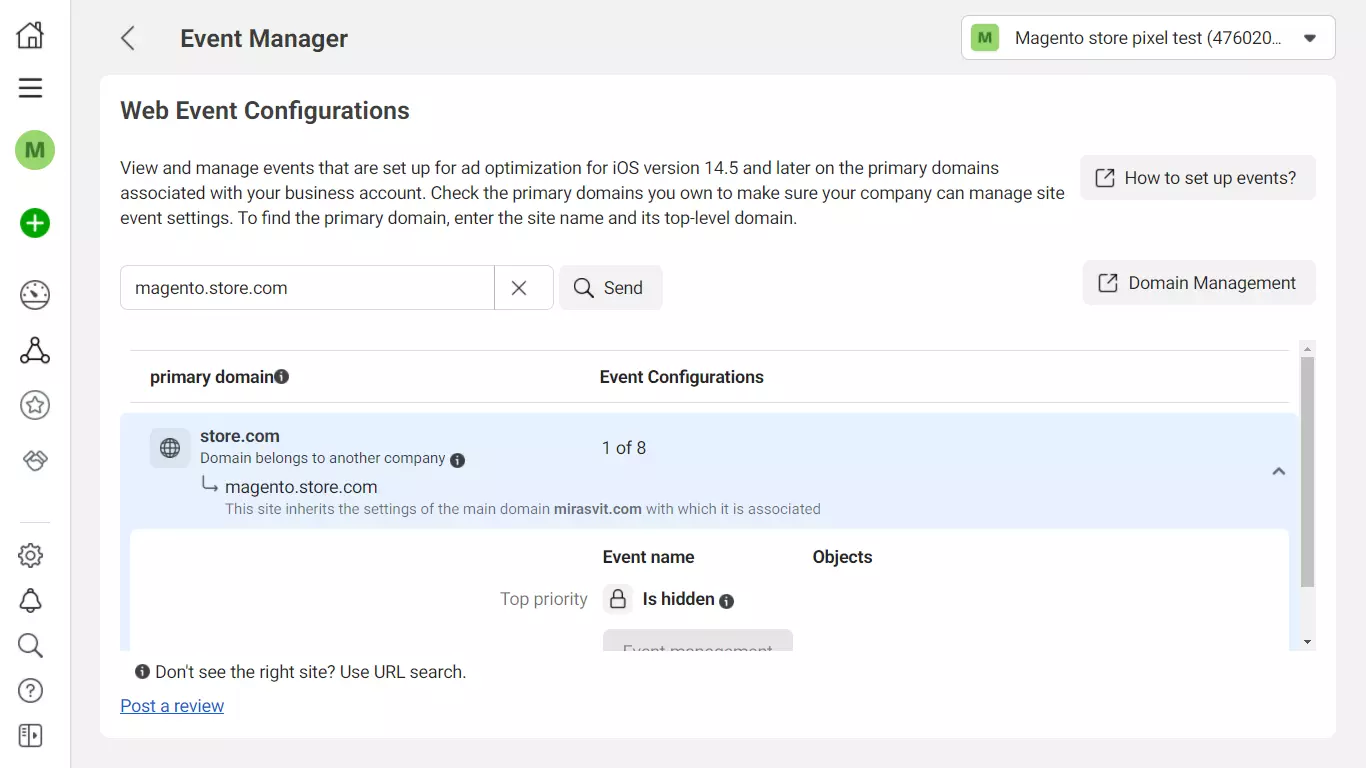Open the star icon in sidebar
1366x768 pixels.
pos(35,405)
